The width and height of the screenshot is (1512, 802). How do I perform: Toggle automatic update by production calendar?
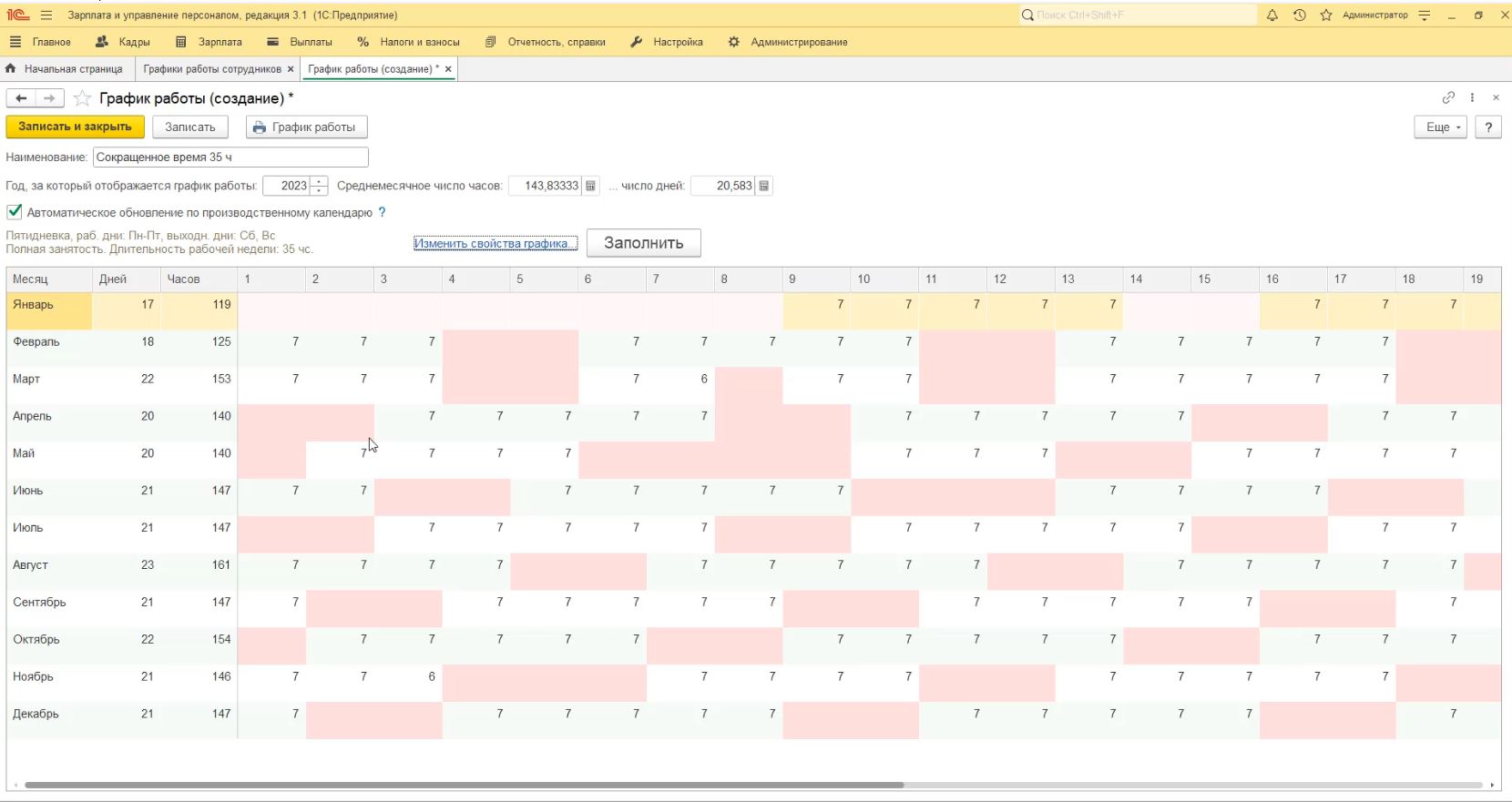click(15, 212)
